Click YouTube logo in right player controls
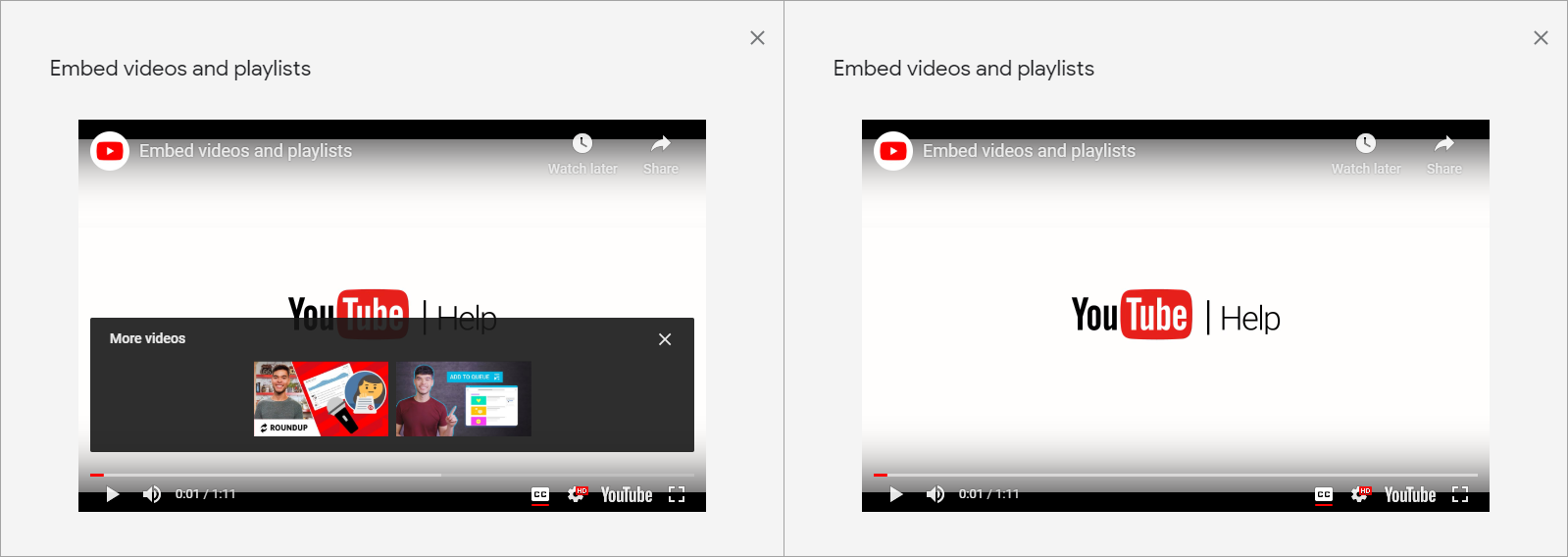 [1410, 494]
